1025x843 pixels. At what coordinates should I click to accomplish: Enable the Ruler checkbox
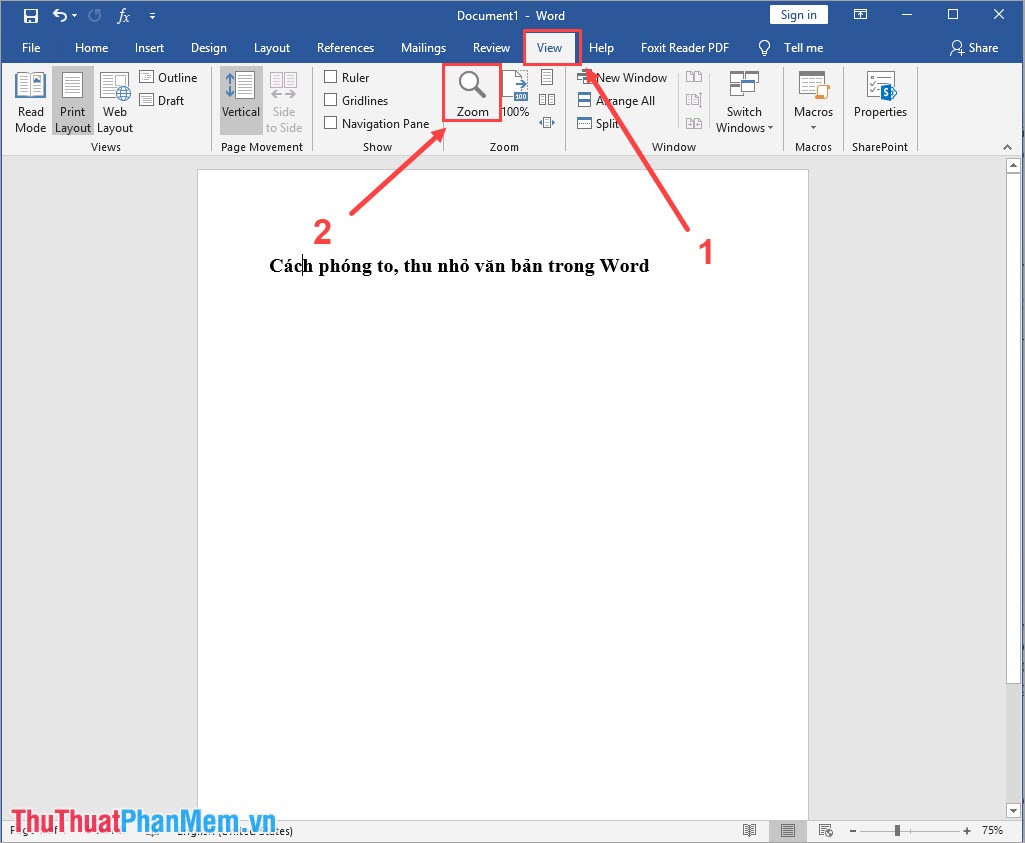[x=331, y=77]
